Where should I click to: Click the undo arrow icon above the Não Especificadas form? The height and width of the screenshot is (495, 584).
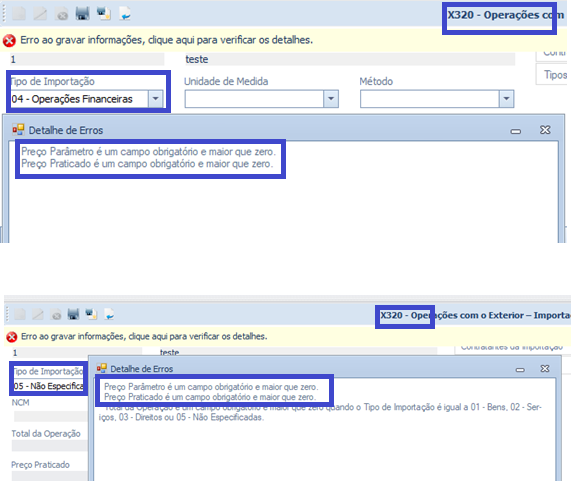coord(109,315)
